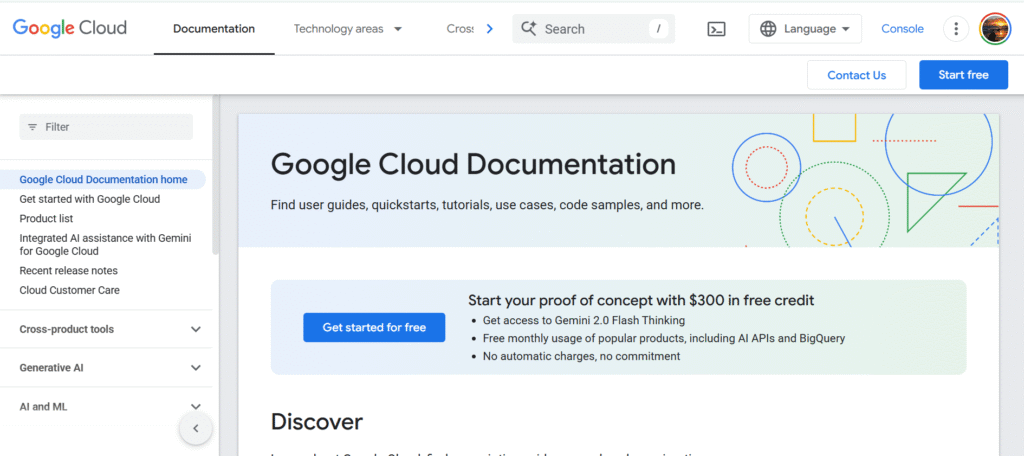The height and width of the screenshot is (456, 1024).
Task: Open the Language dropdown
Action: (x=805, y=29)
